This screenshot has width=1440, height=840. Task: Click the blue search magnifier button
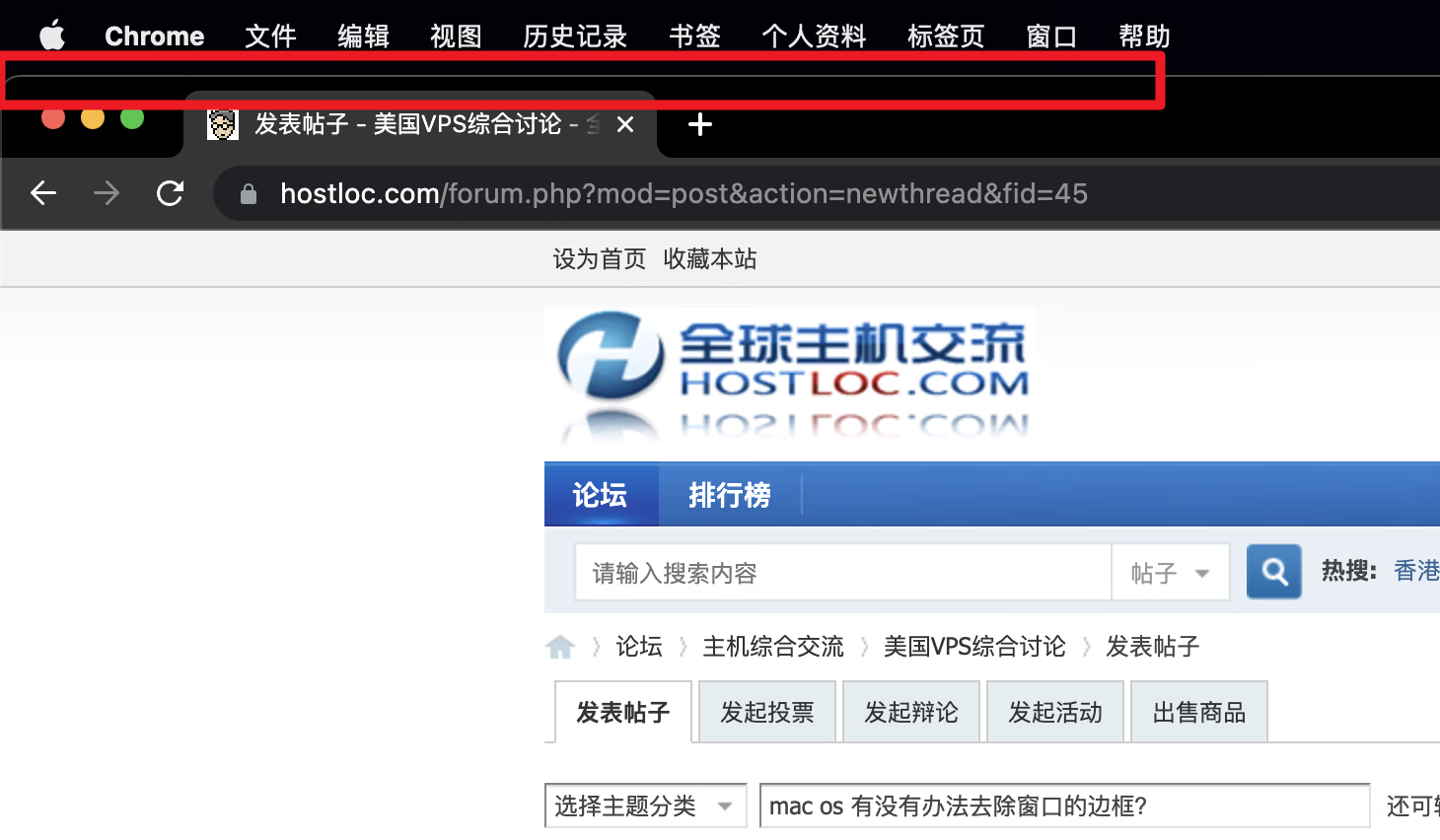[x=1274, y=572]
